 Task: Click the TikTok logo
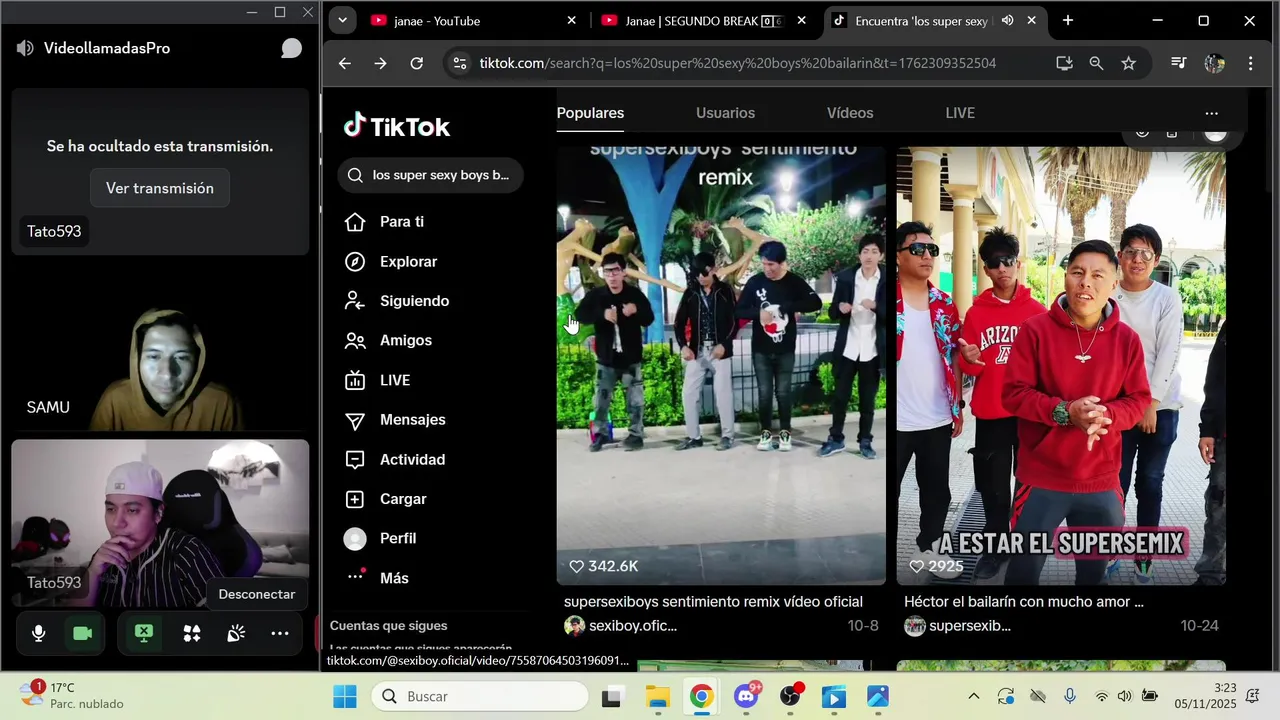point(396,126)
